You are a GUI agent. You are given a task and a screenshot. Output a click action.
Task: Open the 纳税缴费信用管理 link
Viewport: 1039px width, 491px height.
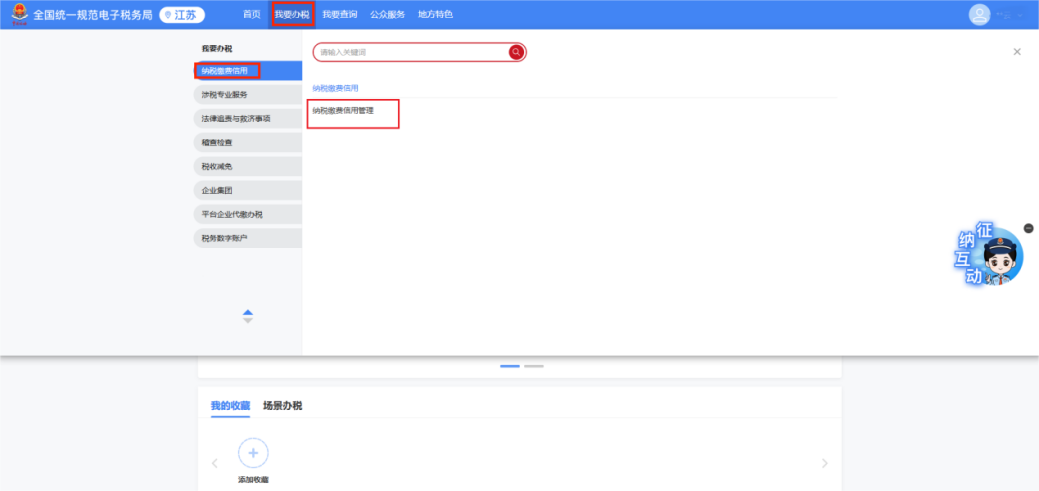pos(343,111)
